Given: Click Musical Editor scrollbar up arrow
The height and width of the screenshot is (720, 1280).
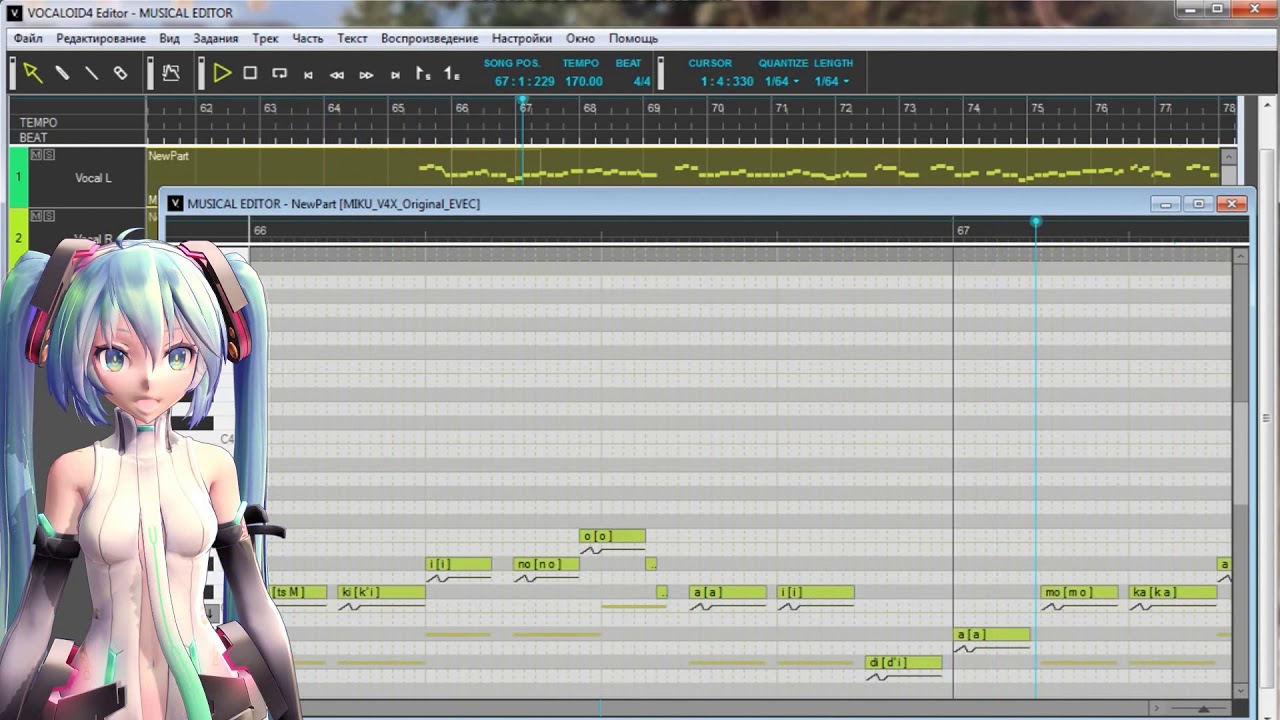Looking at the screenshot, I should point(1240,257).
